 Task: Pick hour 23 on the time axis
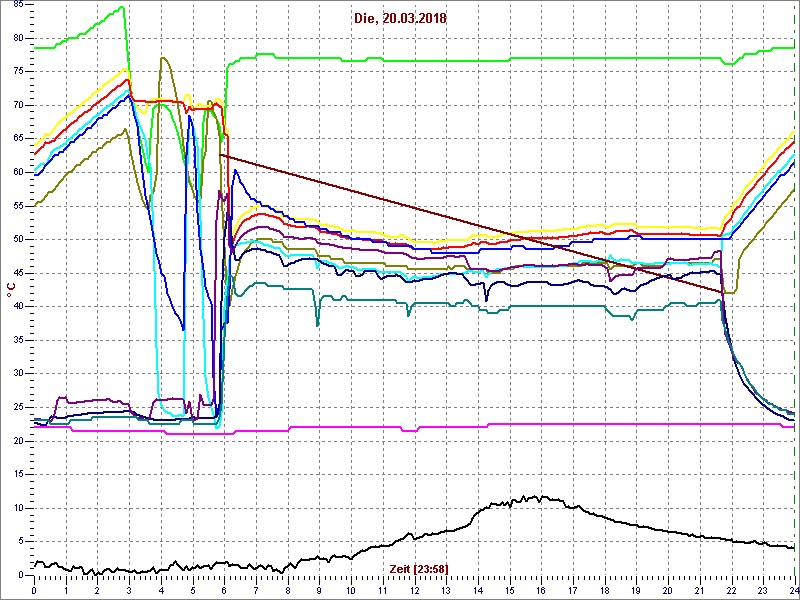pyautogui.click(x=763, y=589)
